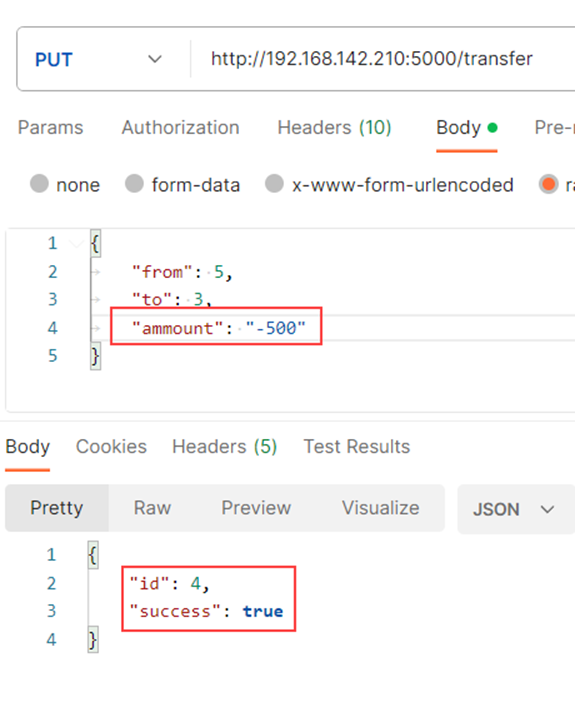Viewport: 575px width, 702px height.
Task: Click the "ammount": "-500" line
Action: tap(219, 329)
